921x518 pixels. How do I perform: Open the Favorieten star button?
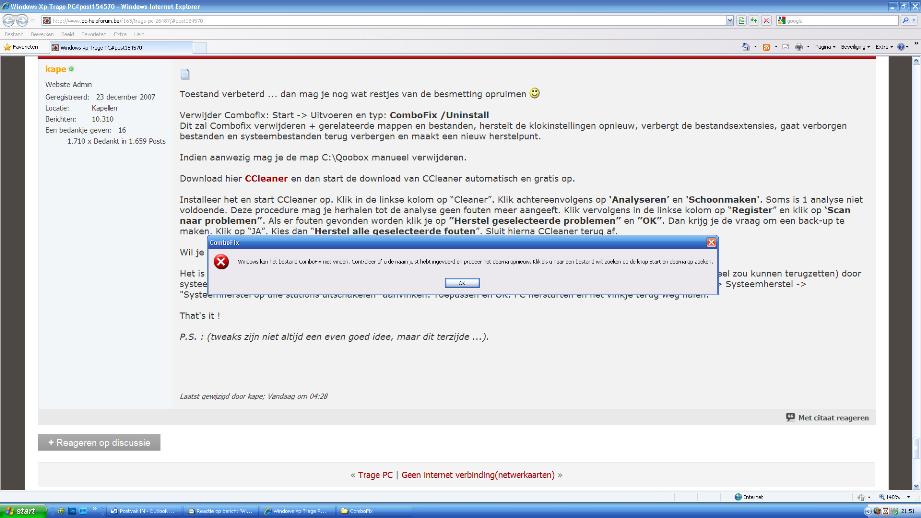pyautogui.click(x=21, y=47)
